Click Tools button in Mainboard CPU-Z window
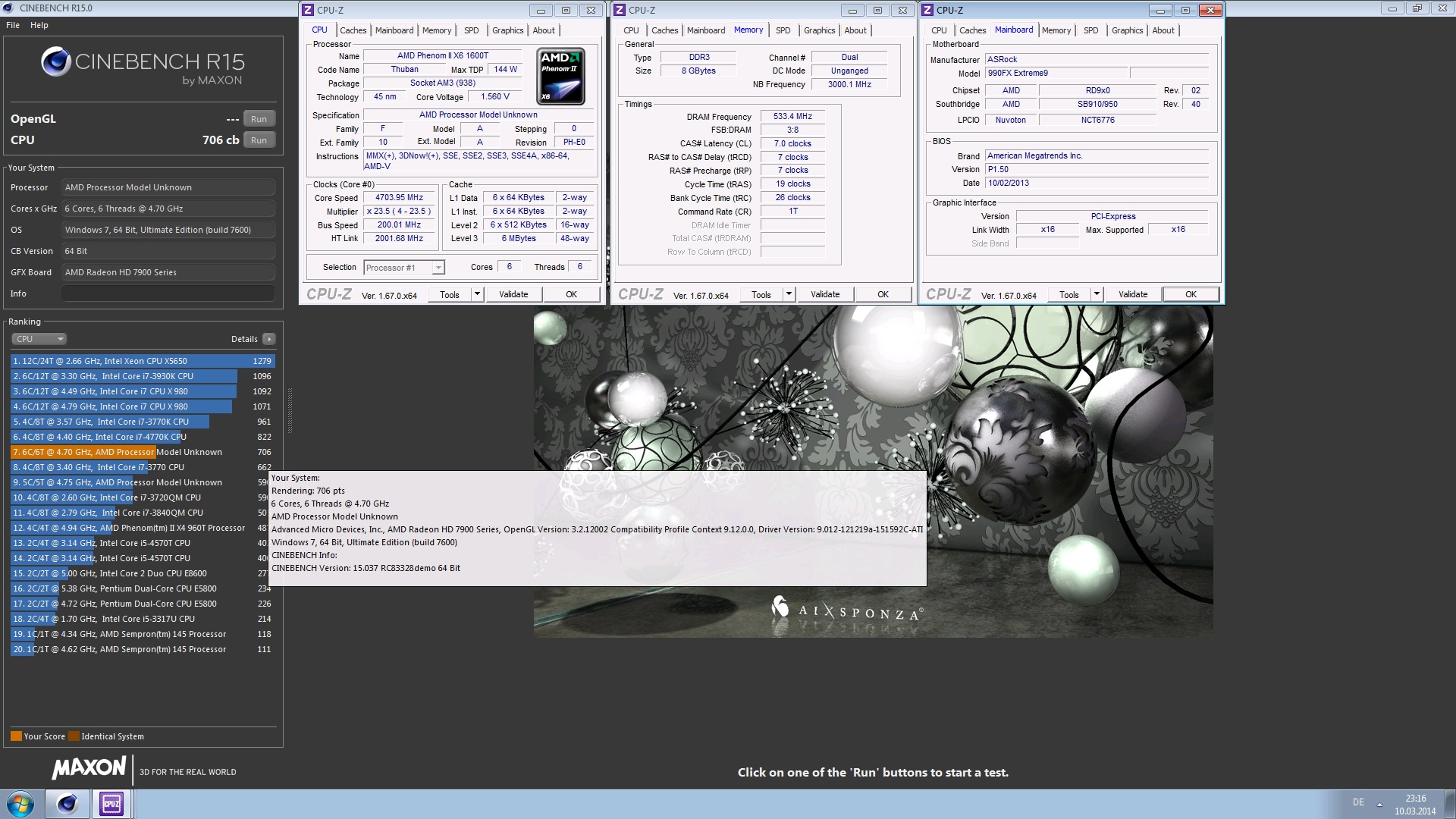 (x=1069, y=294)
